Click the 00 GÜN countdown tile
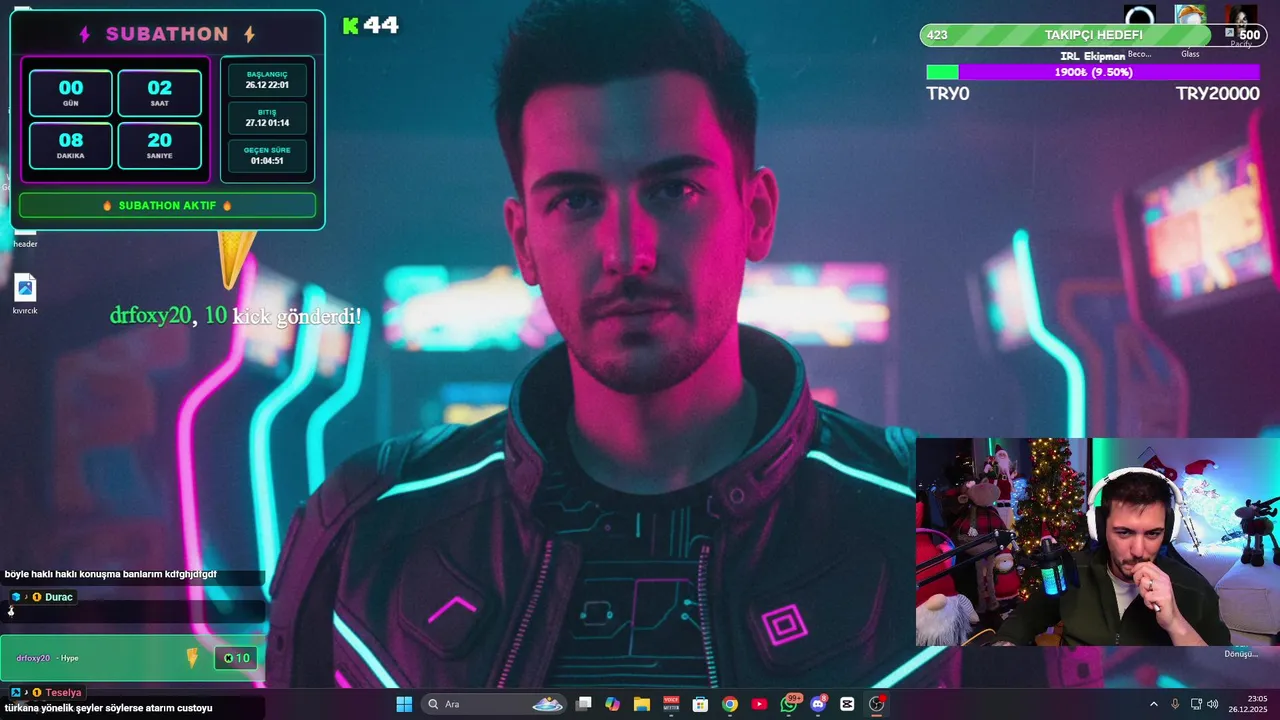1280x720 pixels. (x=71, y=93)
